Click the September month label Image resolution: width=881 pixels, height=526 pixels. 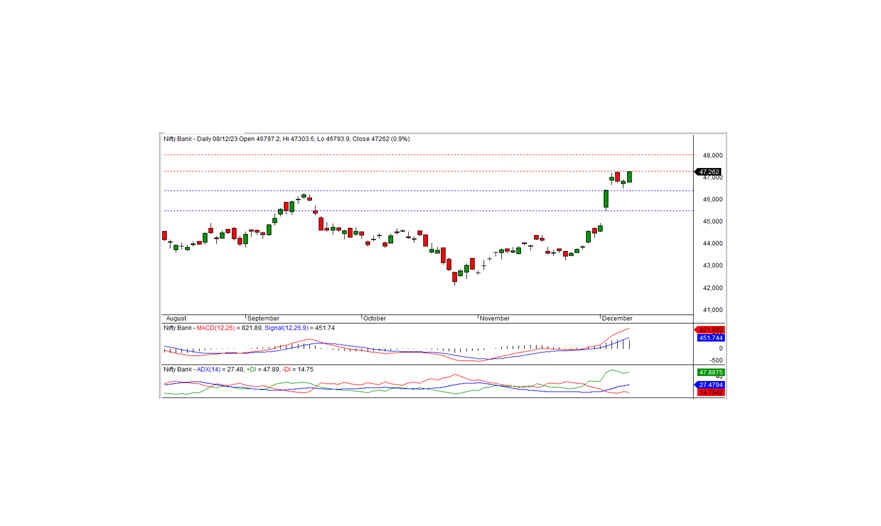(x=264, y=318)
